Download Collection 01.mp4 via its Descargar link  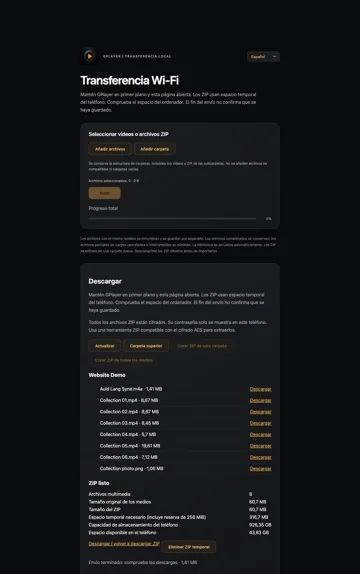click(260, 400)
